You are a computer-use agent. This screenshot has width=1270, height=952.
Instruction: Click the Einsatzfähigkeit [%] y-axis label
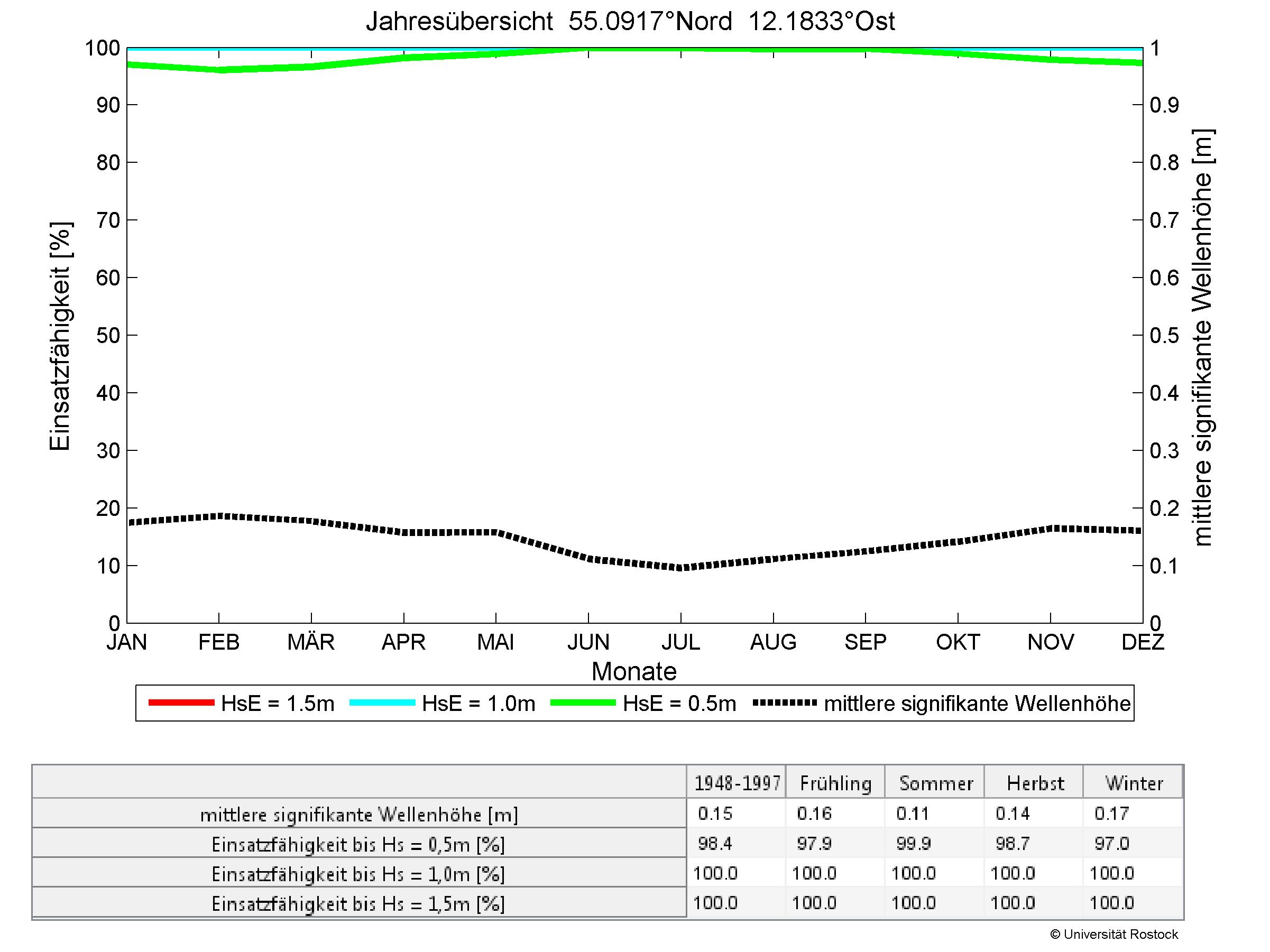coord(60,336)
